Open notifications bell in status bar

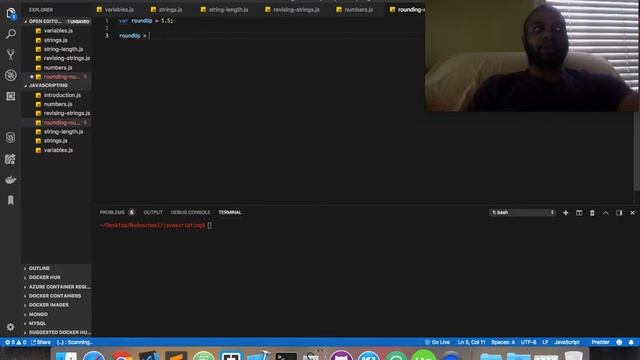(x=631, y=342)
